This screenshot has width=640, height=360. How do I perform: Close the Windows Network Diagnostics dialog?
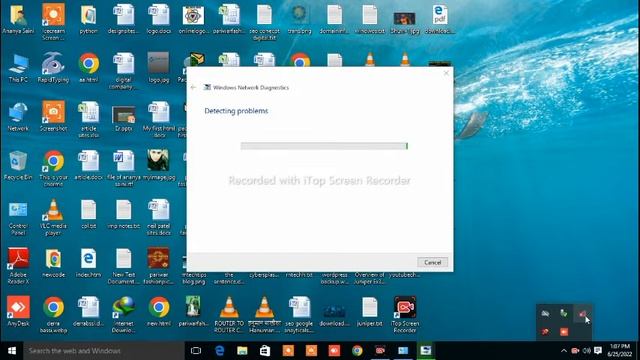pos(446,73)
